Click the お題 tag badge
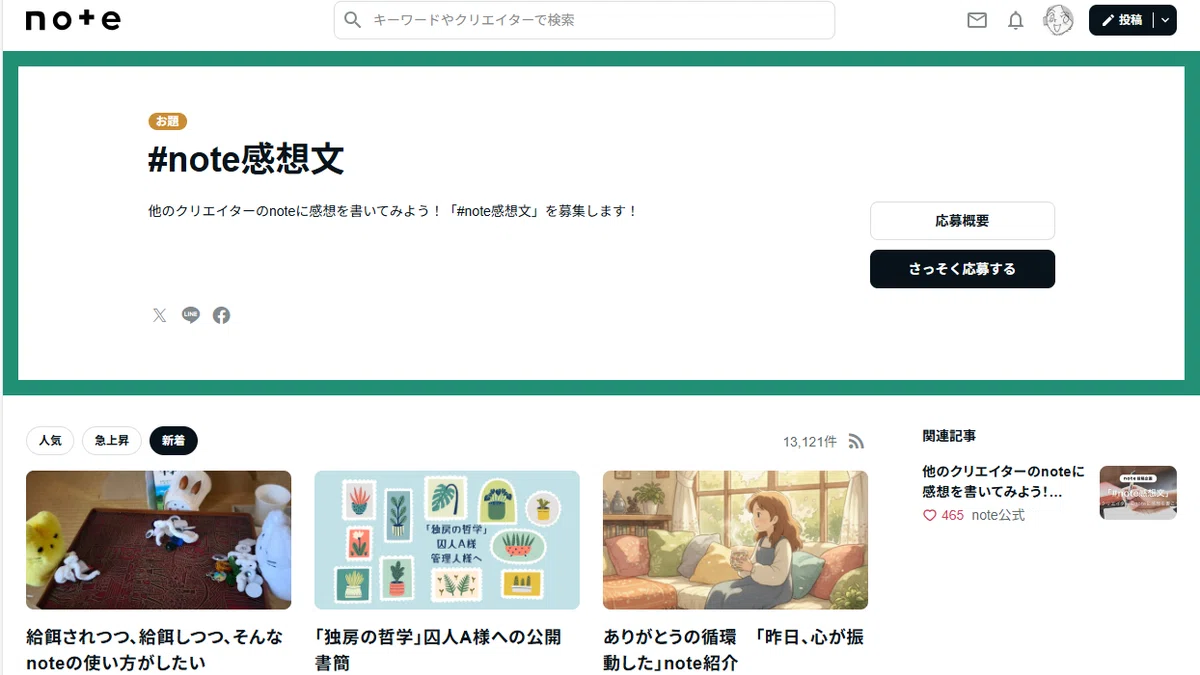This screenshot has width=1200, height=675. click(x=168, y=121)
